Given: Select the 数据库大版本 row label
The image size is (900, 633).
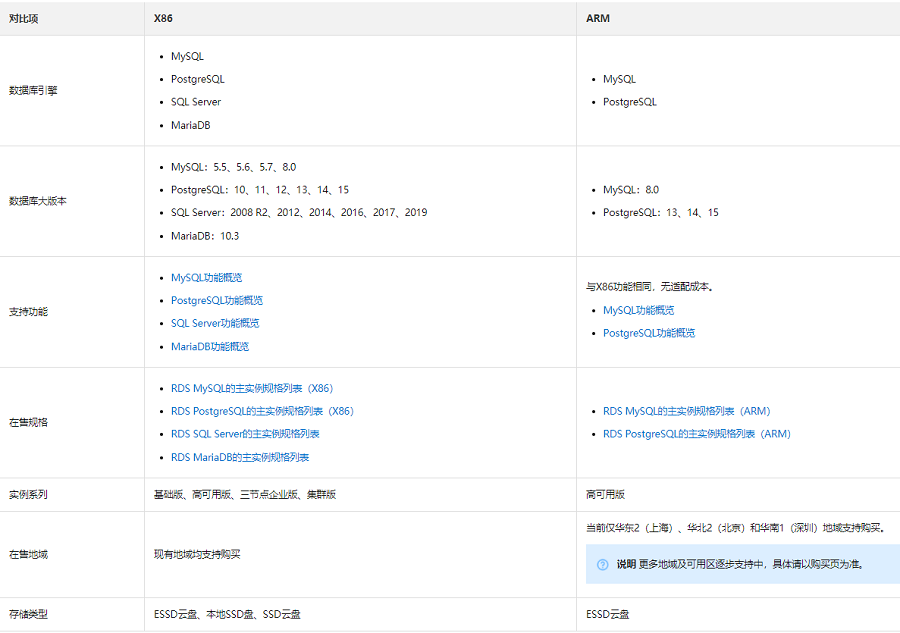Looking at the screenshot, I should click(x=38, y=201).
